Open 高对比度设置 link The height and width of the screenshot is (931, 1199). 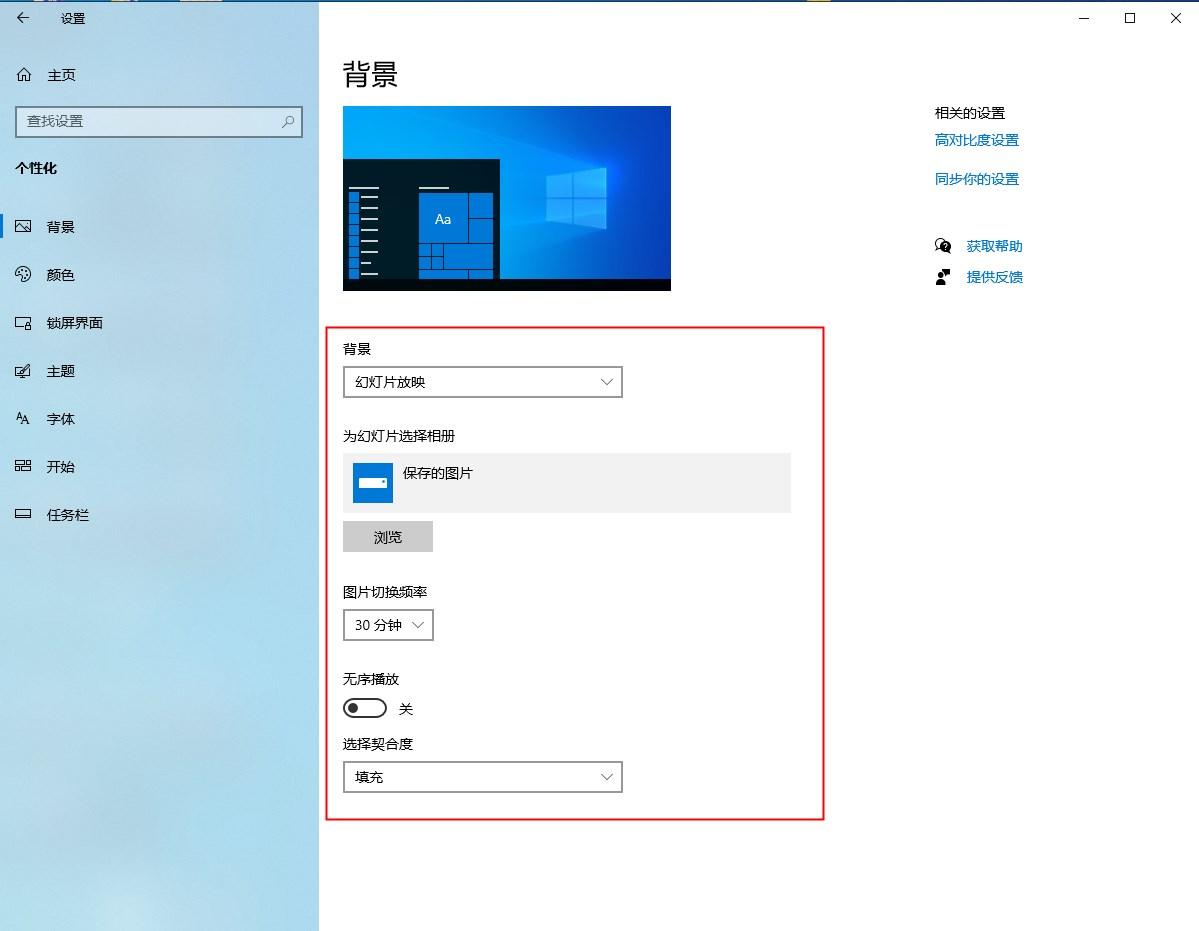[977, 140]
